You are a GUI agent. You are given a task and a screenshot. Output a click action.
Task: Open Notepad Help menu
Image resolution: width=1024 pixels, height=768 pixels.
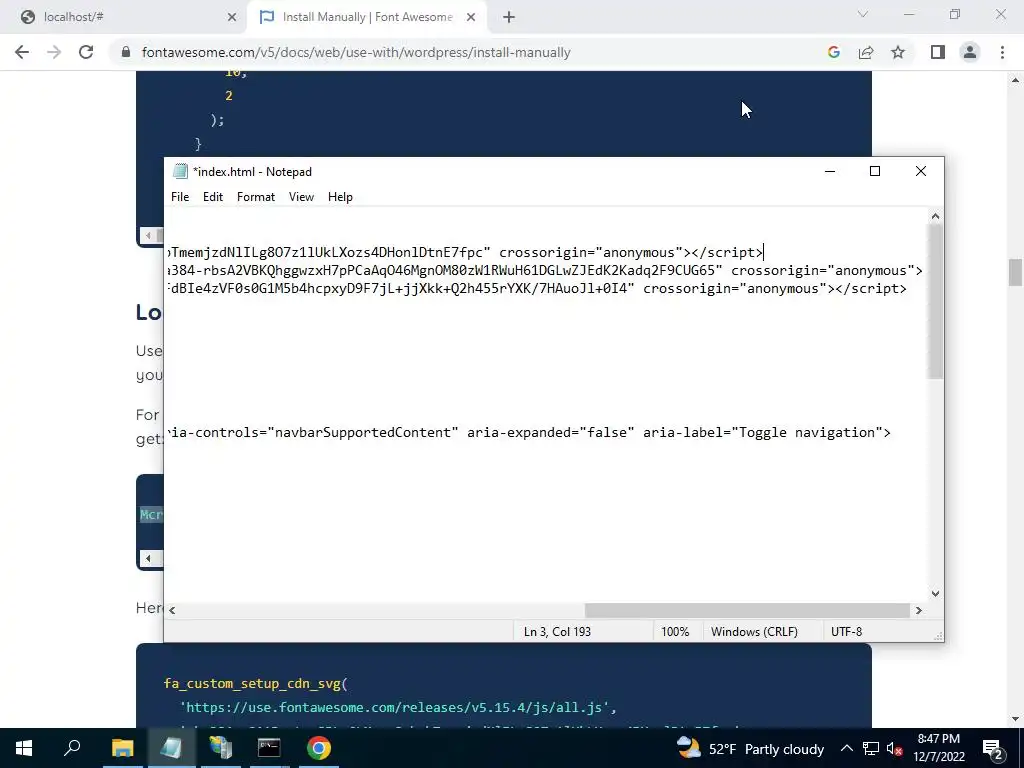tap(340, 197)
